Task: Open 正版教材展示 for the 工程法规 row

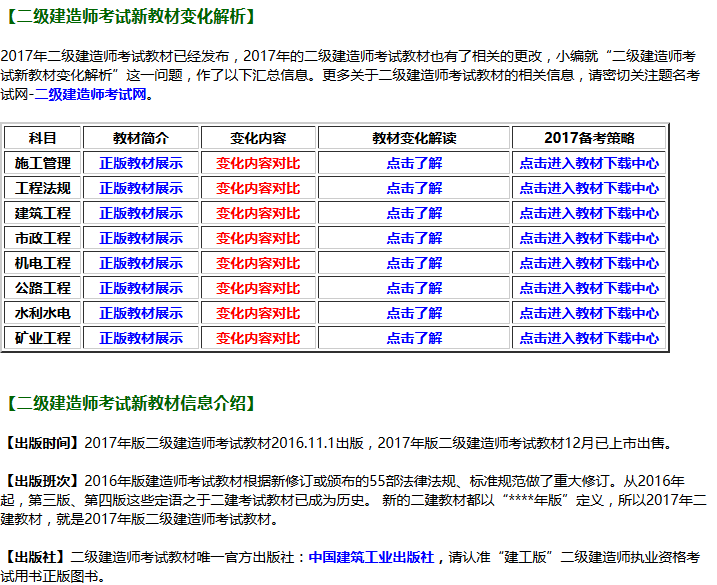Action: [141, 188]
